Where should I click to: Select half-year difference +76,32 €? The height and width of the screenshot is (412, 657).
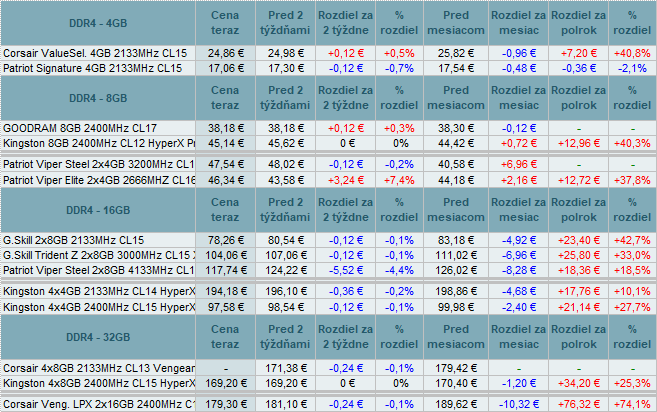click(x=579, y=404)
